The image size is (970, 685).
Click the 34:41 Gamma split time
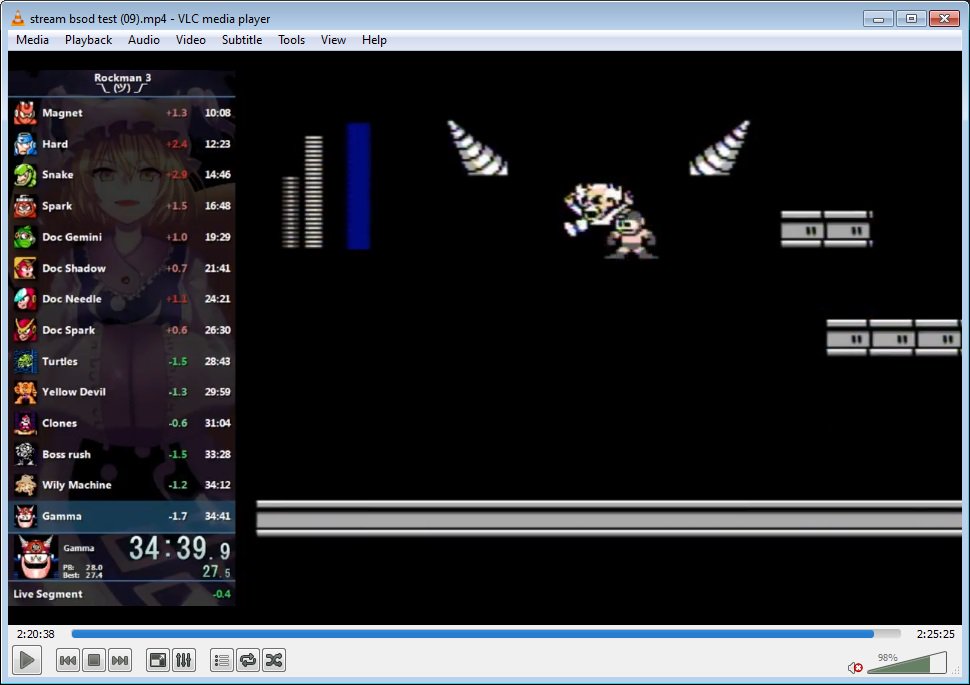pyautogui.click(x=217, y=515)
